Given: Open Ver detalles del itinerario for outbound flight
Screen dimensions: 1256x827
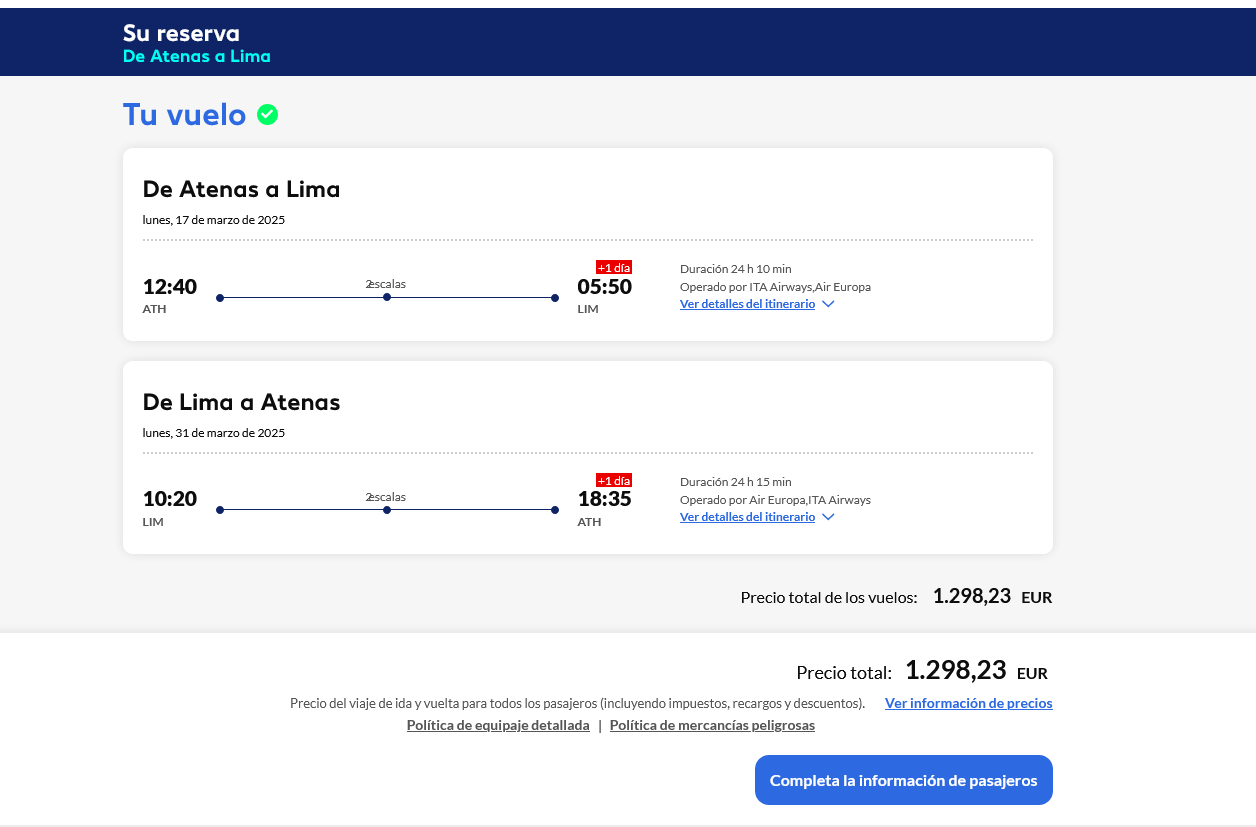Looking at the screenshot, I should [747, 304].
